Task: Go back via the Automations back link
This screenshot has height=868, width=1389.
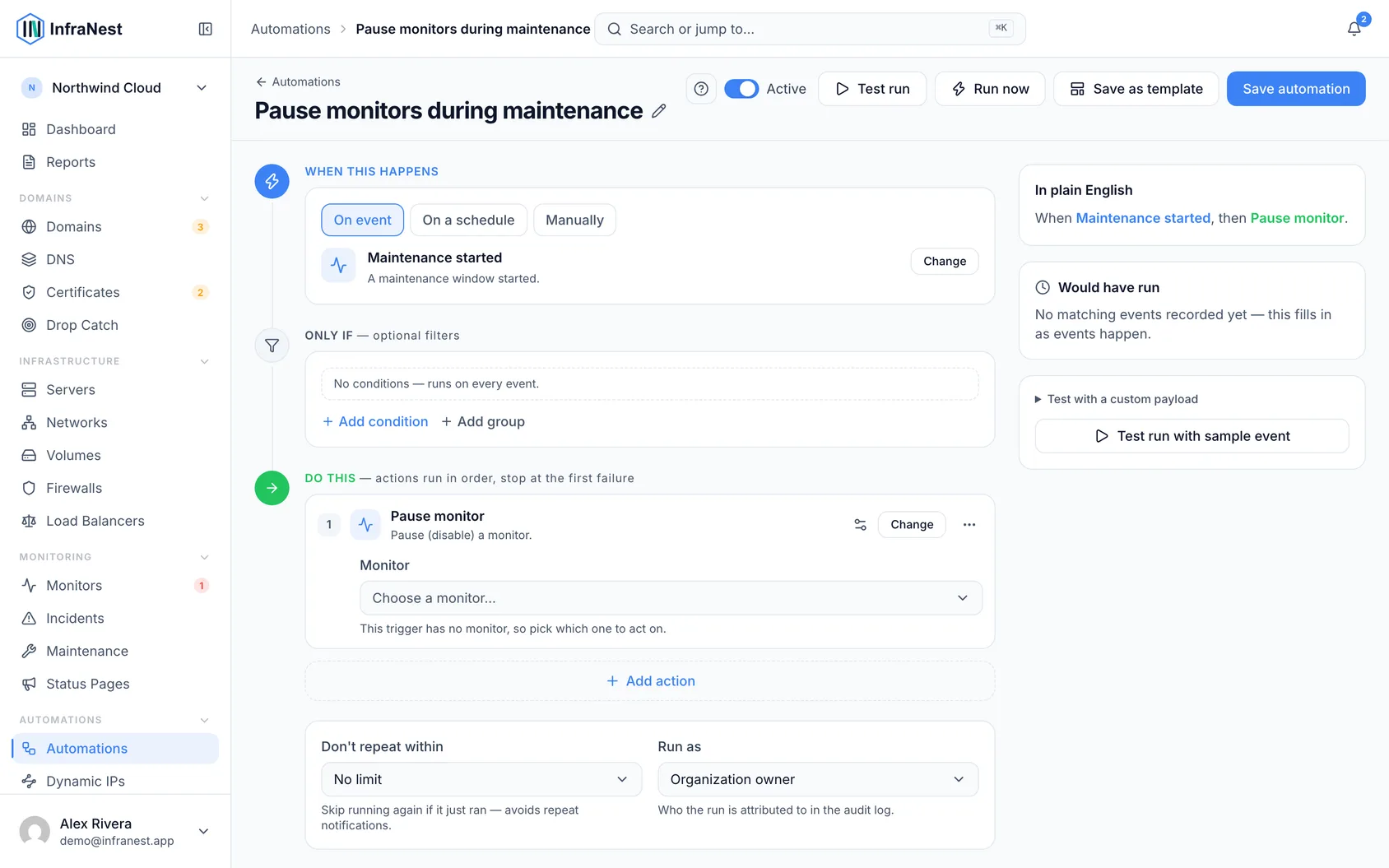Action: [x=298, y=81]
